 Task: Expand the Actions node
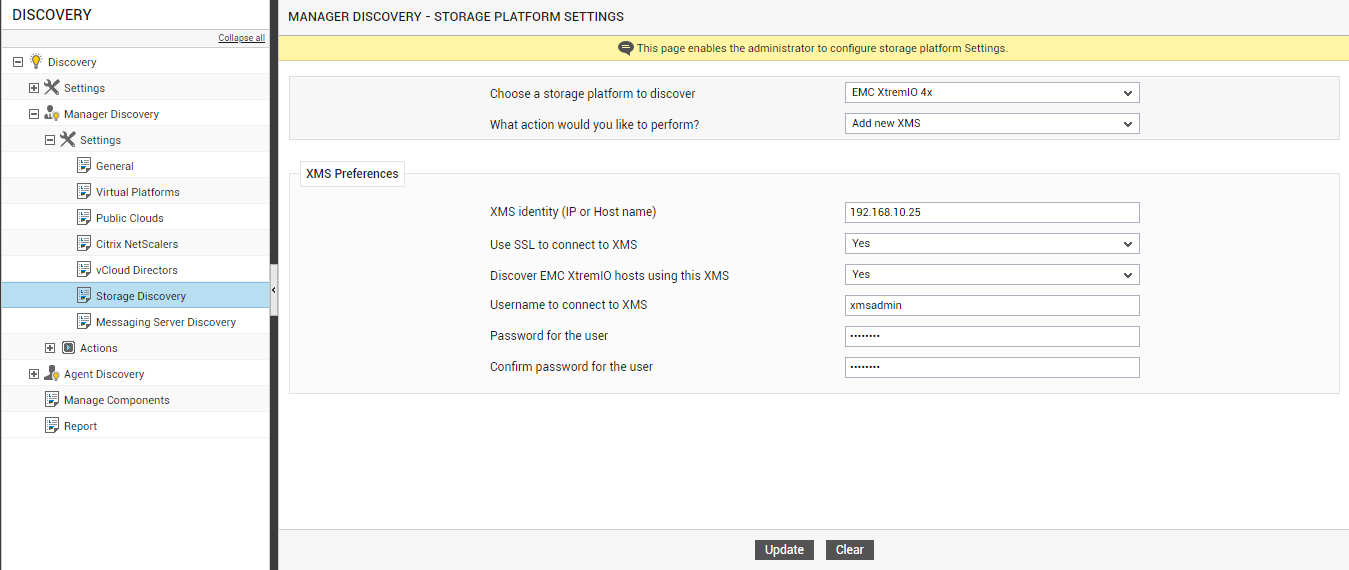click(50, 348)
